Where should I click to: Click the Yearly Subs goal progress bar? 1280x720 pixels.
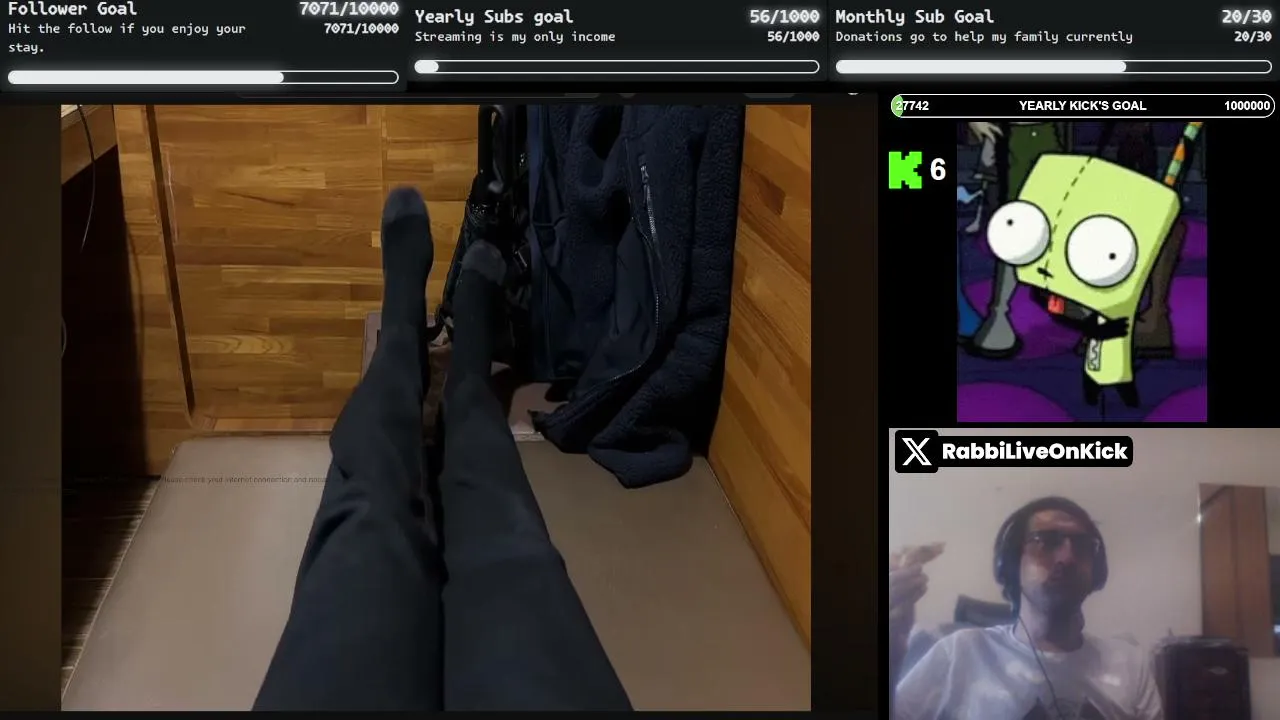(617, 67)
